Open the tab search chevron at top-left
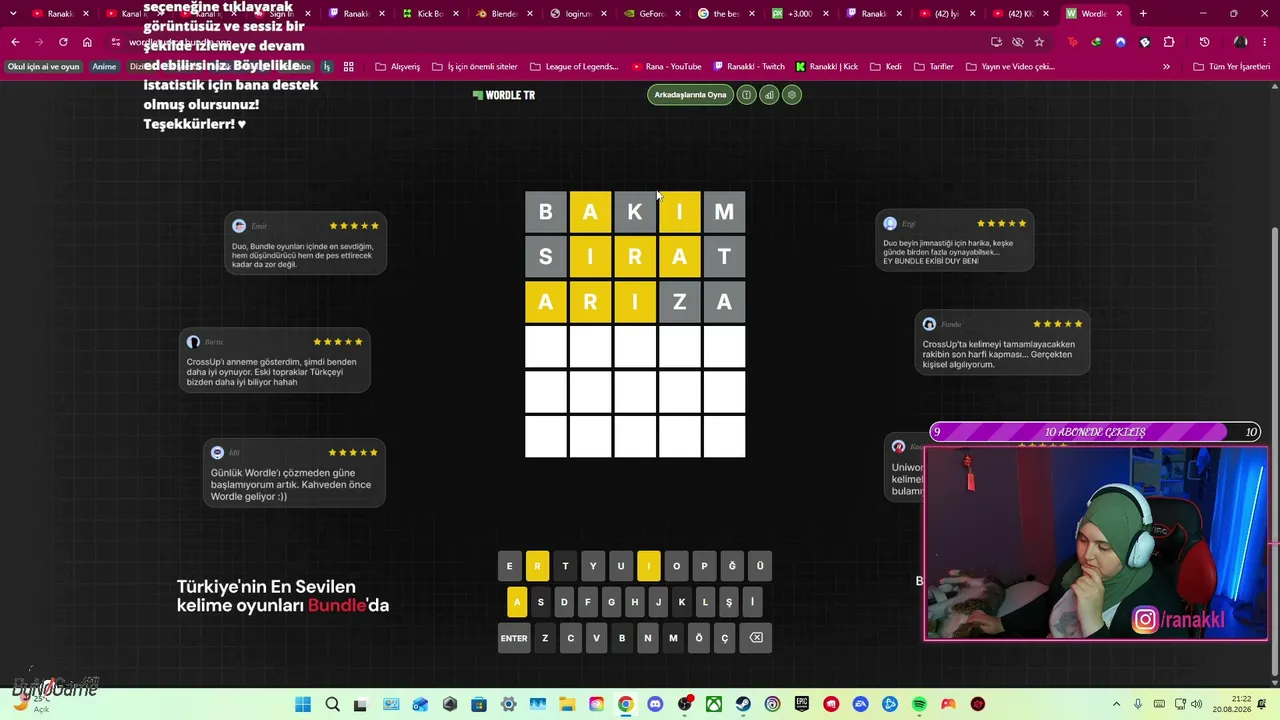 pos(13,14)
